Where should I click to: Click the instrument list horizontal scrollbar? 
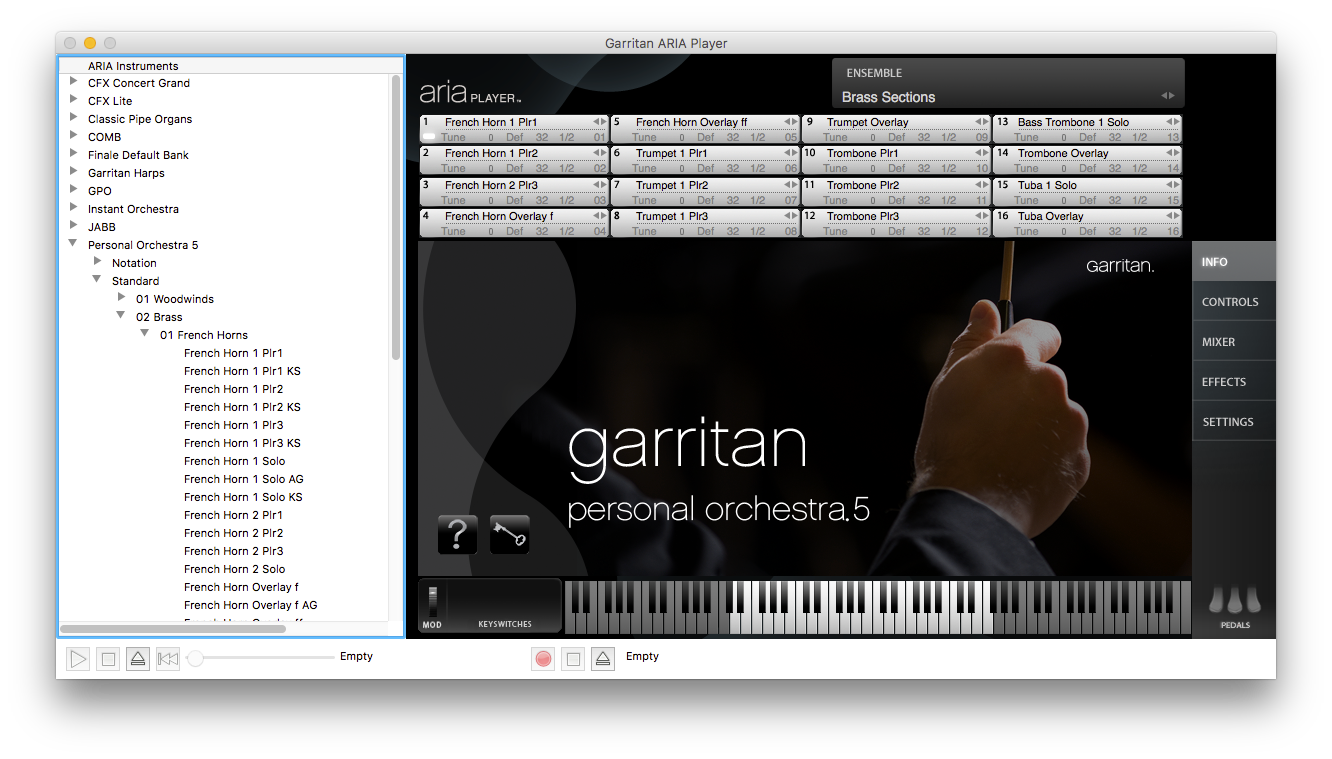click(173, 629)
